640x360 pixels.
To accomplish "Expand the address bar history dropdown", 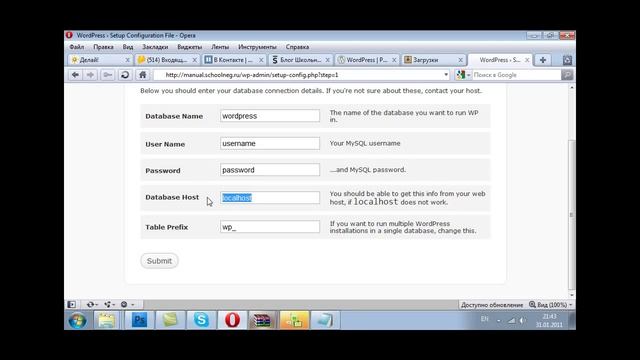I will tap(446, 75).
